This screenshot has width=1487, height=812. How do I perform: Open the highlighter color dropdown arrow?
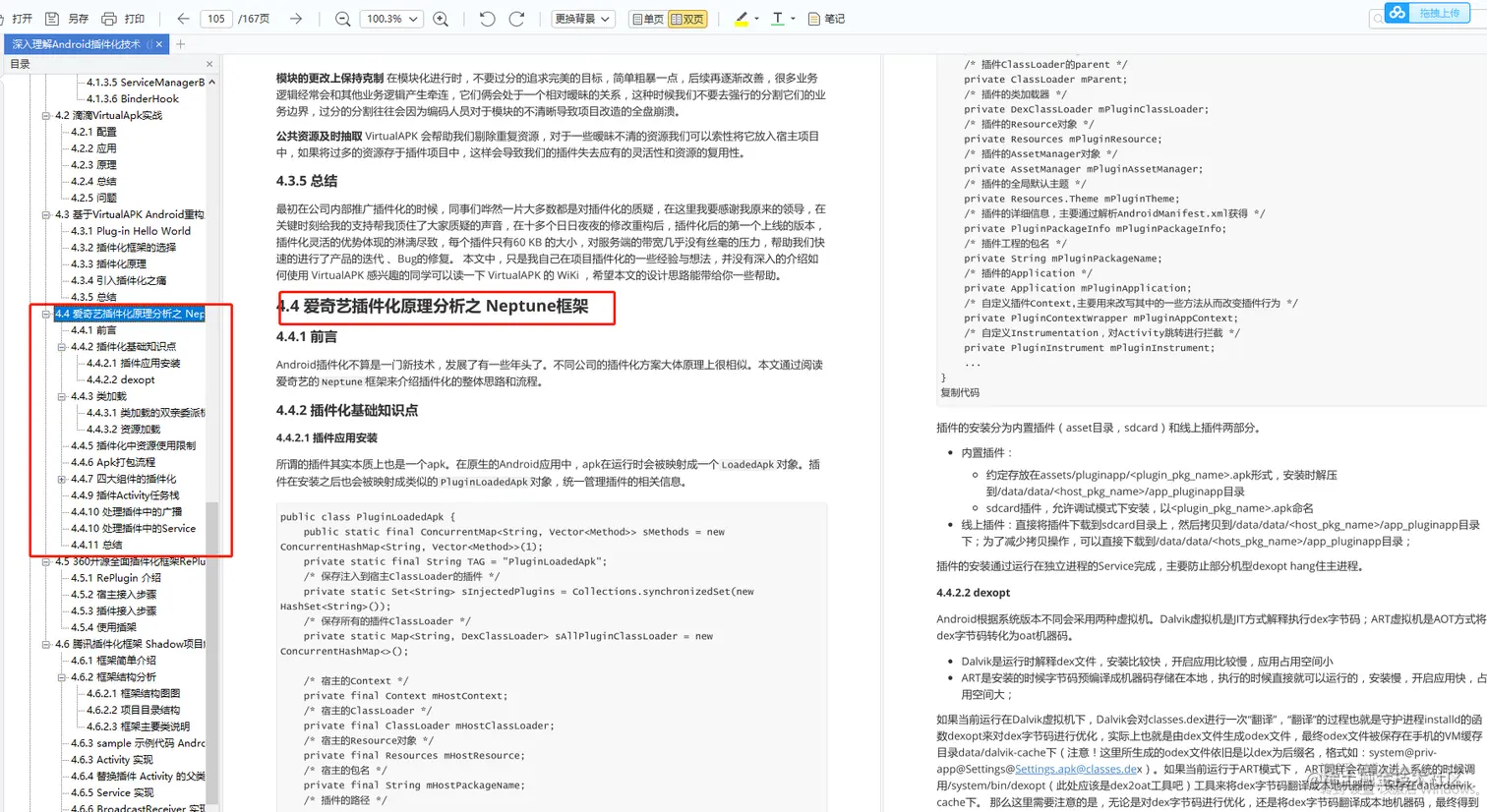click(756, 19)
